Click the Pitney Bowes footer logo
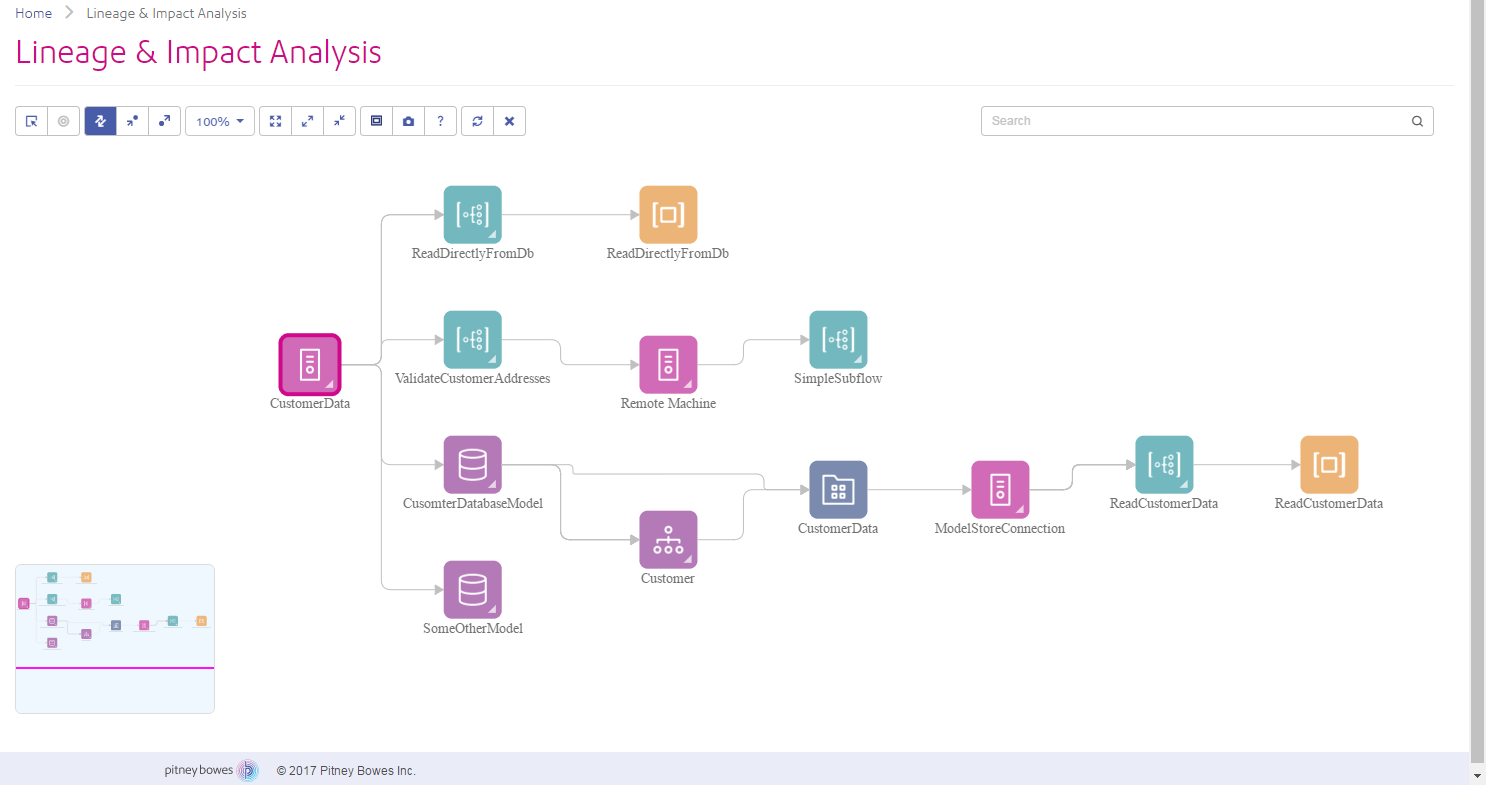 click(211, 770)
